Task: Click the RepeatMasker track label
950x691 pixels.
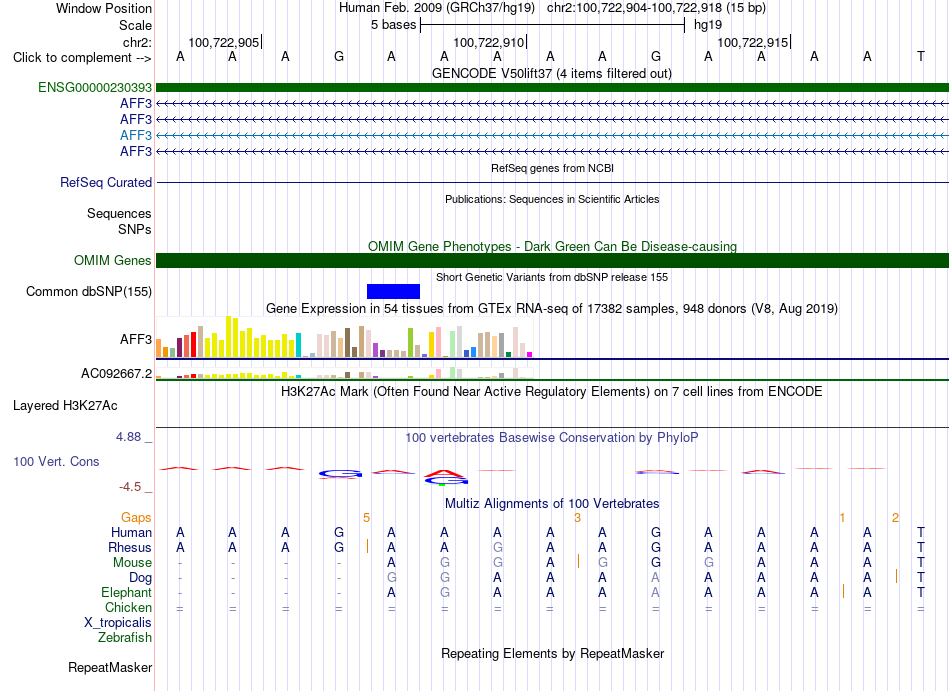Action: click(110, 667)
